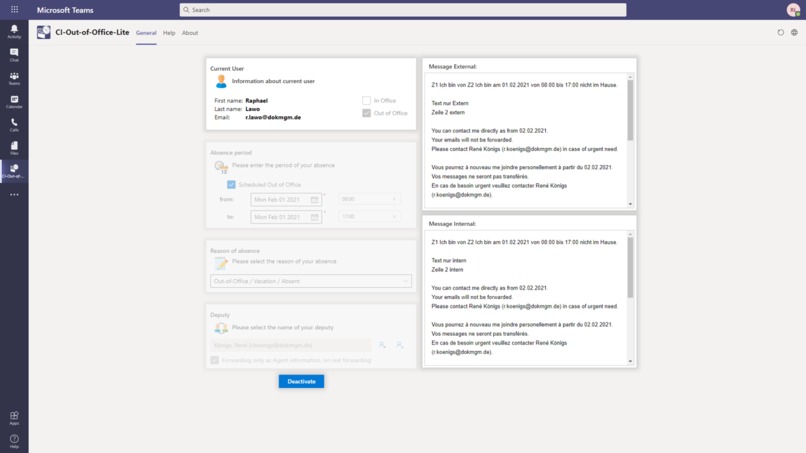Open Chat in the Teams sidebar
The height and width of the screenshot is (453, 806).
point(14,55)
